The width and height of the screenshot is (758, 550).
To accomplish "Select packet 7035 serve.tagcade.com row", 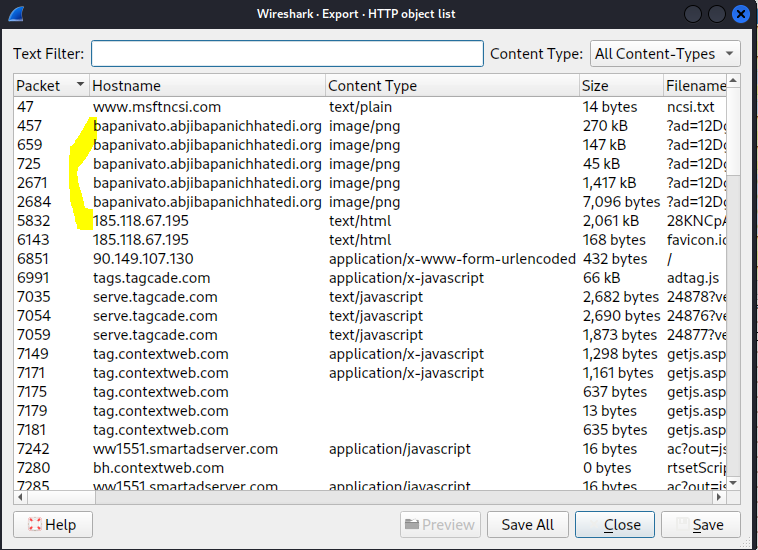I will pyautogui.click(x=370, y=297).
